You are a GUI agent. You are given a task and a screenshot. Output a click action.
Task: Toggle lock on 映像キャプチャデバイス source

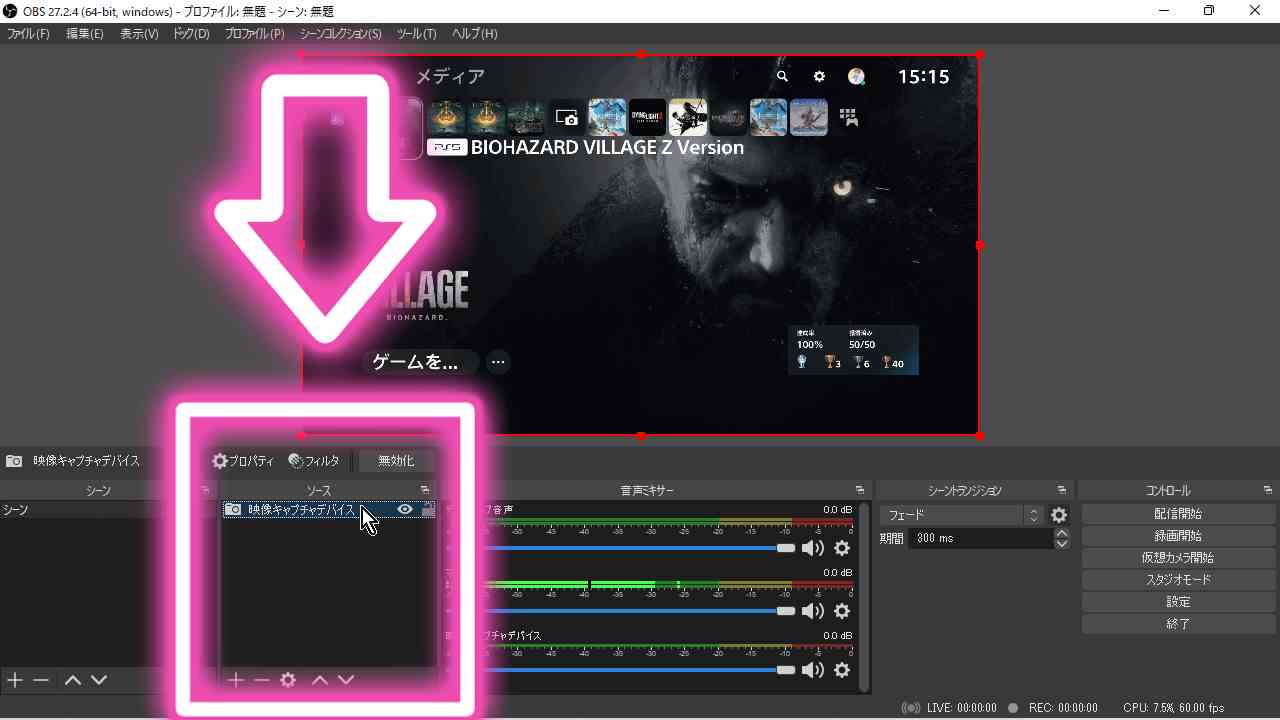point(428,509)
